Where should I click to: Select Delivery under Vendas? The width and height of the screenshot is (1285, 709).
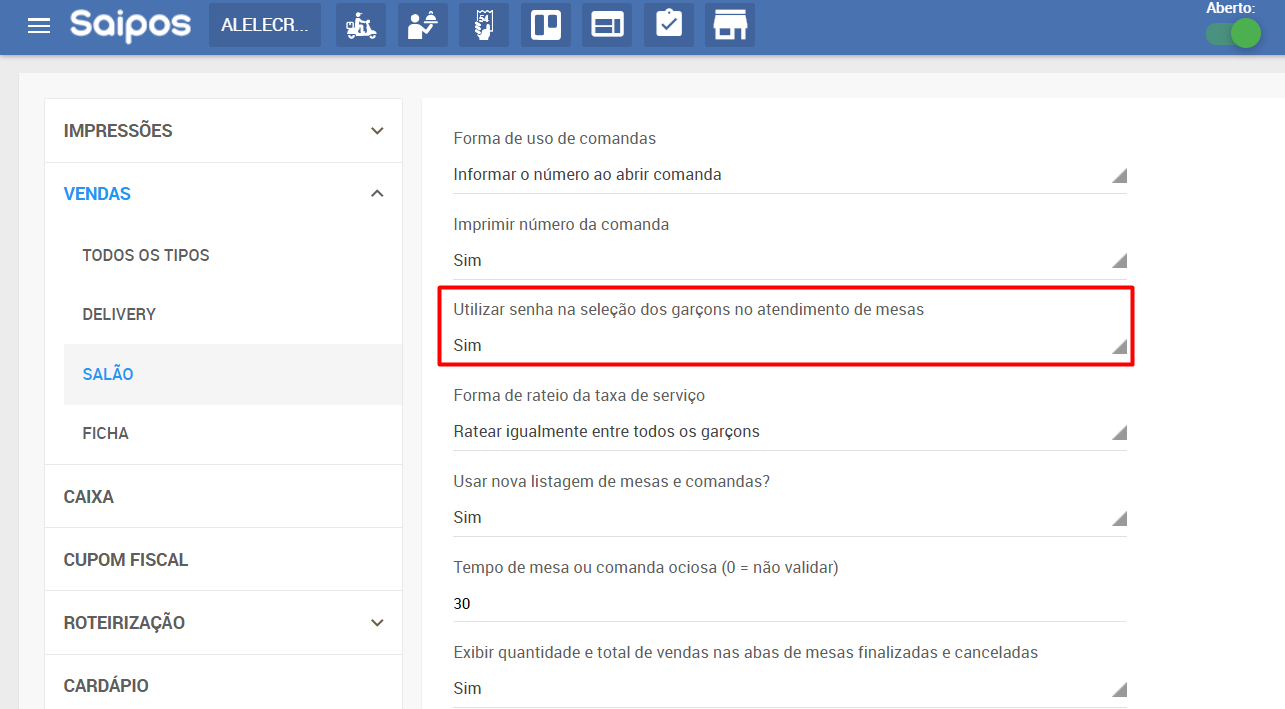119,315
